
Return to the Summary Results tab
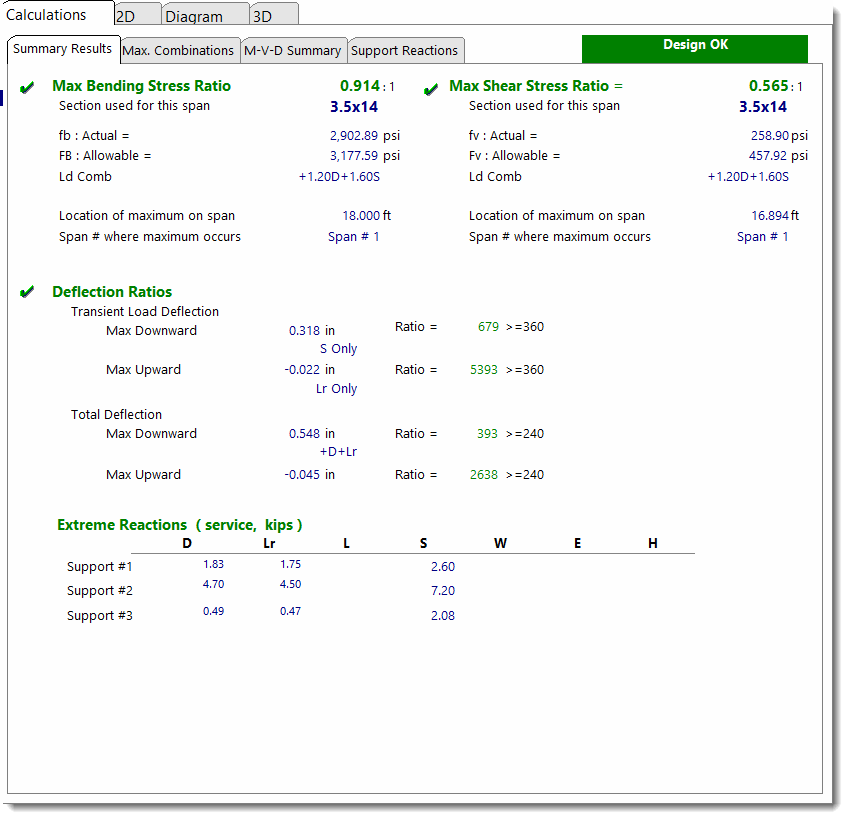(63, 48)
